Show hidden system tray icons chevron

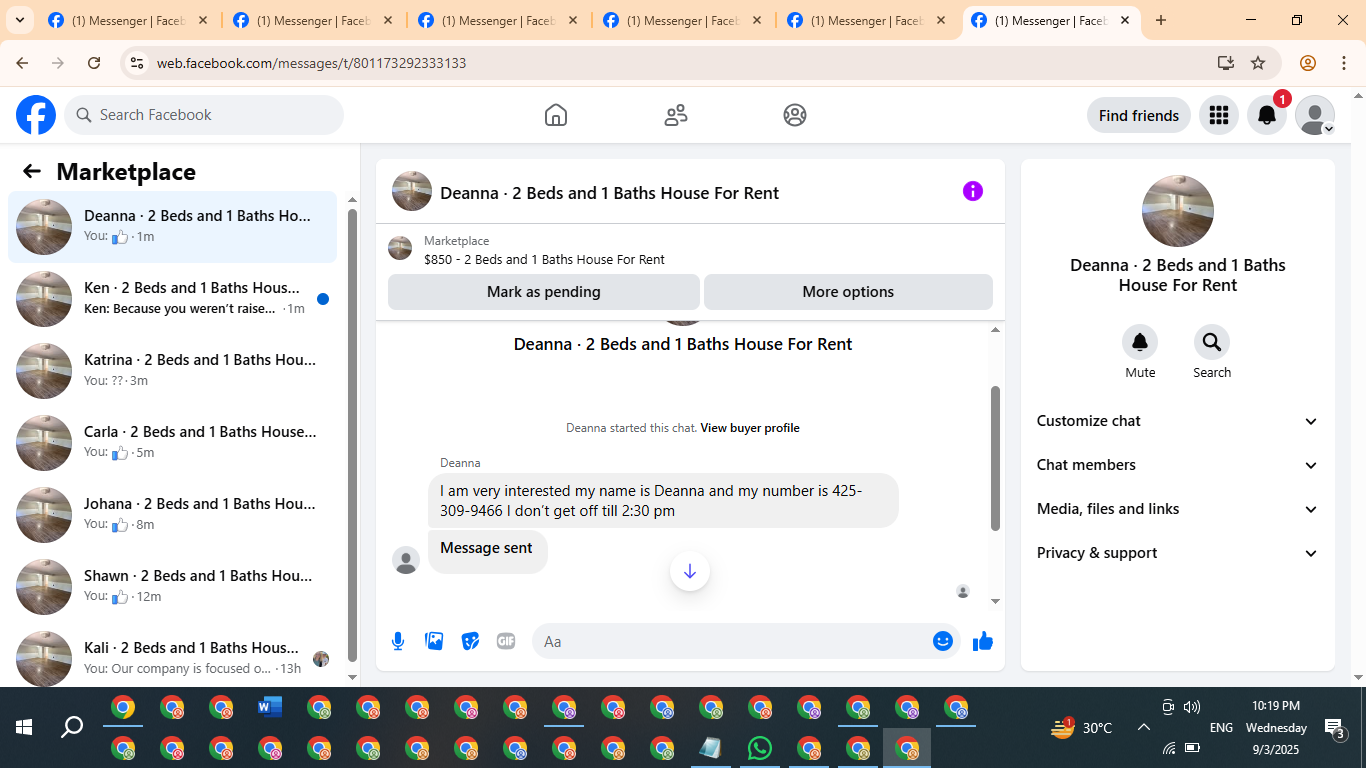coord(1144,728)
